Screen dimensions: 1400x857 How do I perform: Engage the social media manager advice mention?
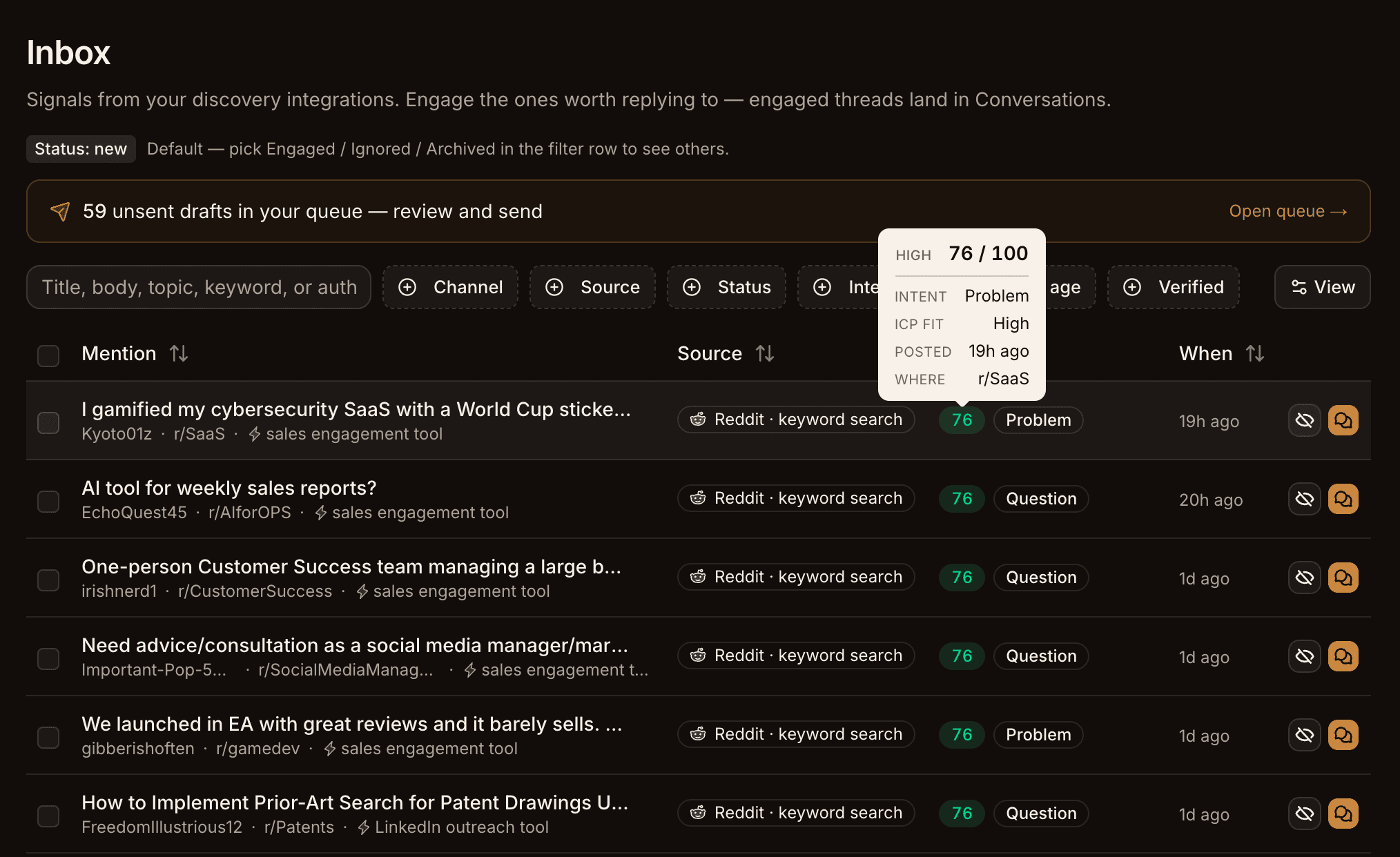pos(1343,656)
